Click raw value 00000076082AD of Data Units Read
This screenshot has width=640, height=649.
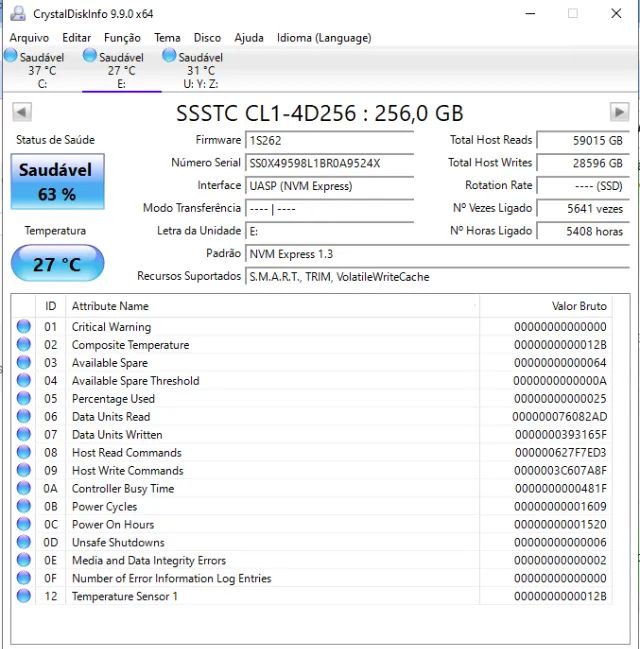[x=559, y=416]
